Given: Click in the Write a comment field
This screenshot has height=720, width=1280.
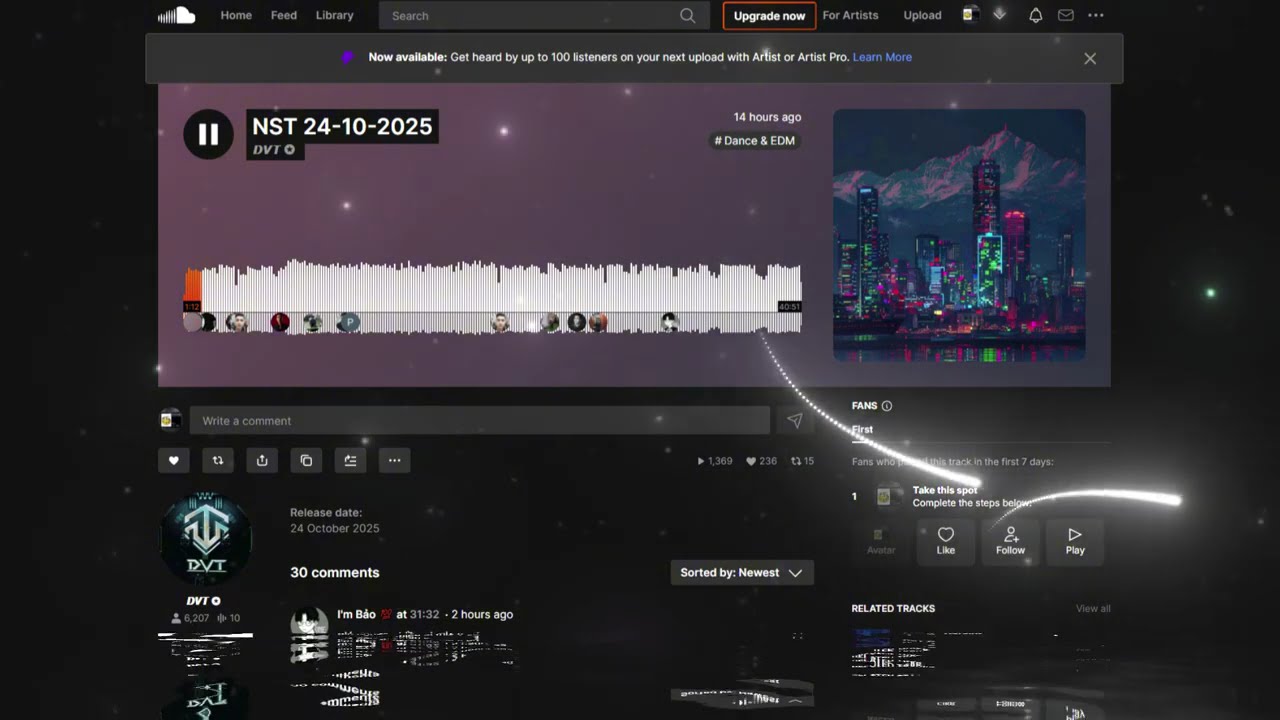Looking at the screenshot, I should [480, 421].
